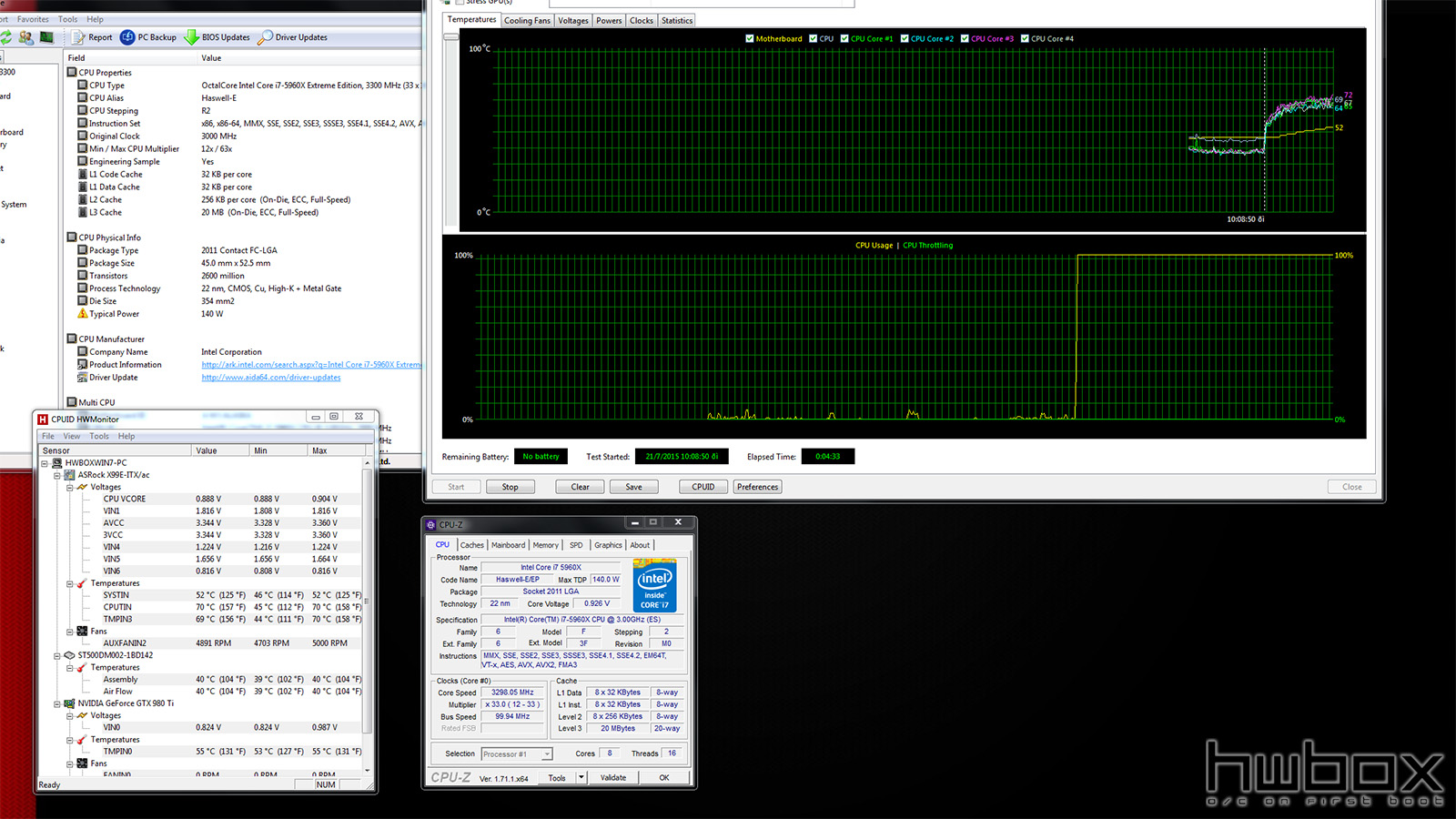Click the CPU-Z OK button
This screenshot has width=1456, height=819.
click(x=664, y=778)
